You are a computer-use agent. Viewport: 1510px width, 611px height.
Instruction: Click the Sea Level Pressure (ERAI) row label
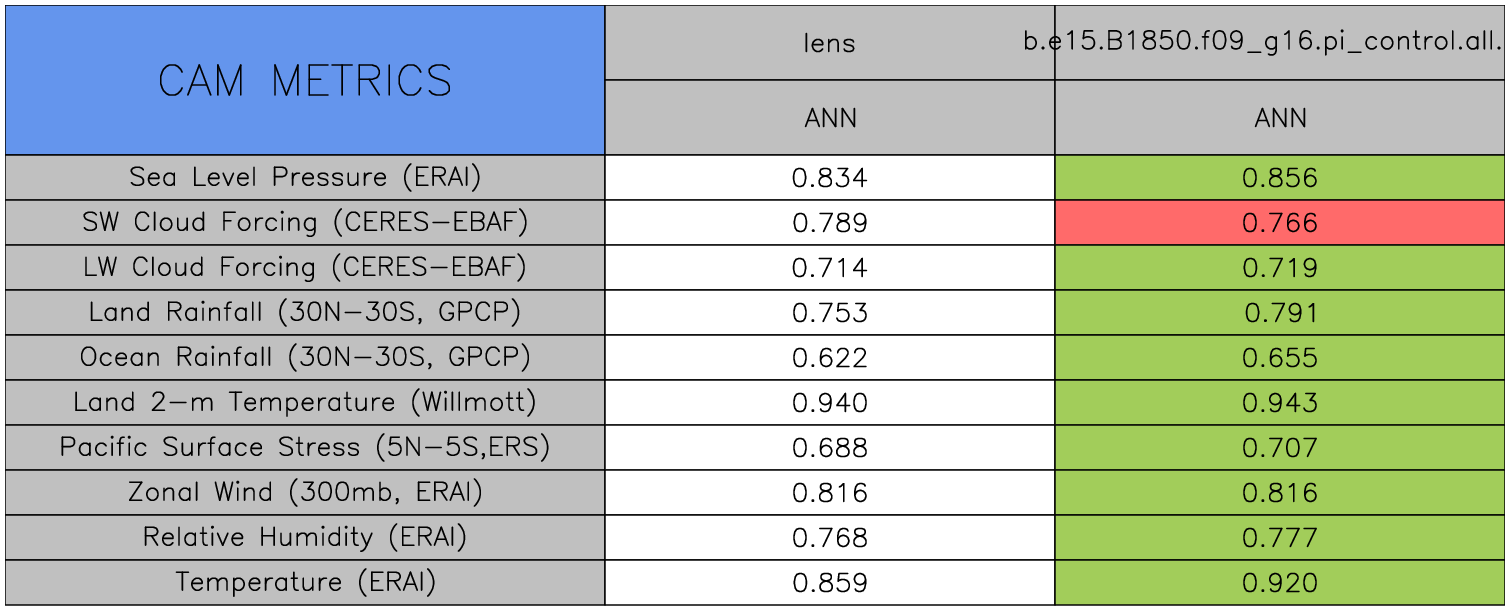pyautogui.click(x=305, y=178)
